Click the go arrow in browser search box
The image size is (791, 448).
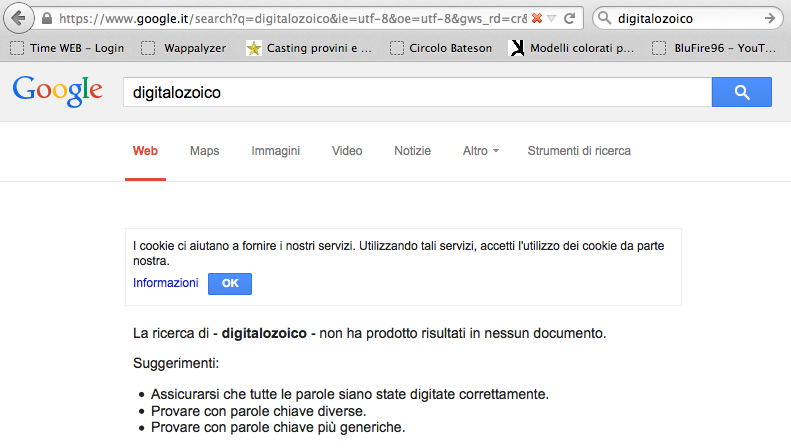pyautogui.click(x=770, y=19)
